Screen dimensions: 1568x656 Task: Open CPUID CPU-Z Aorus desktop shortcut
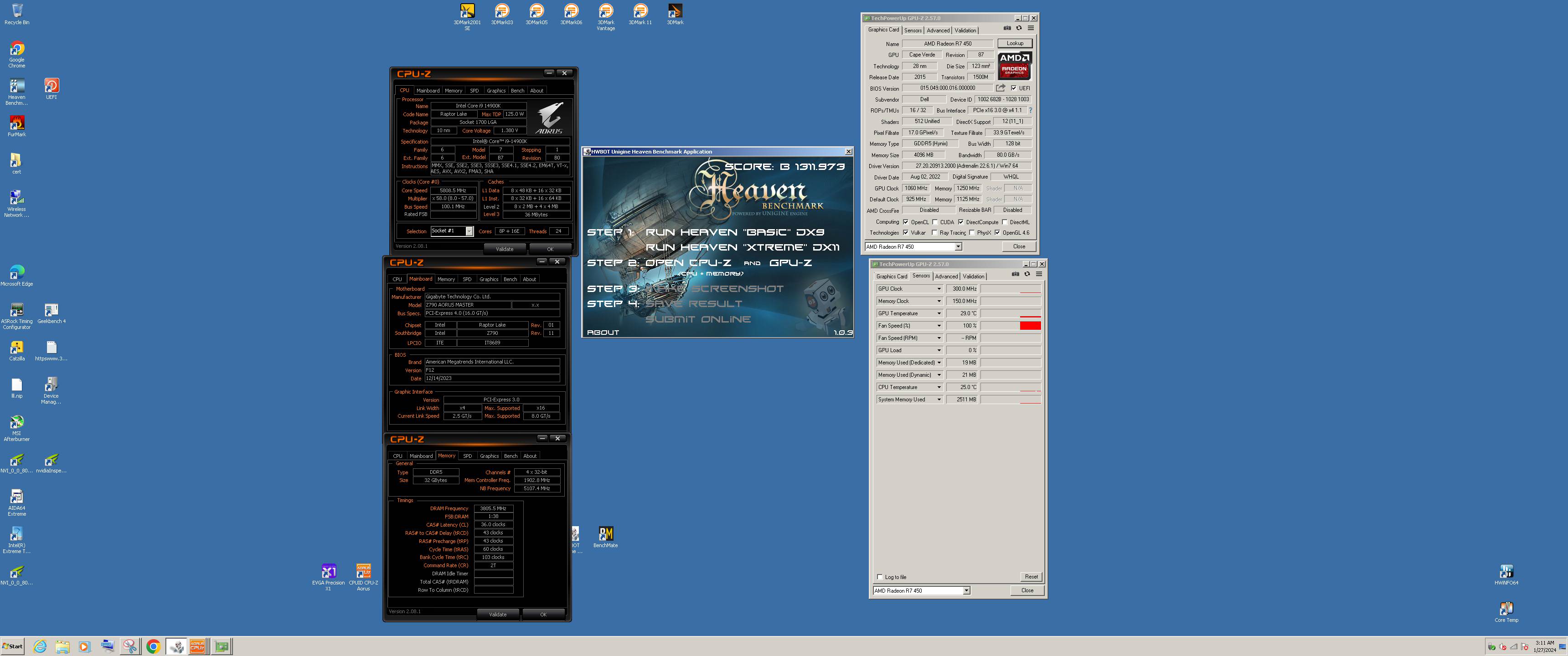[x=363, y=578]
